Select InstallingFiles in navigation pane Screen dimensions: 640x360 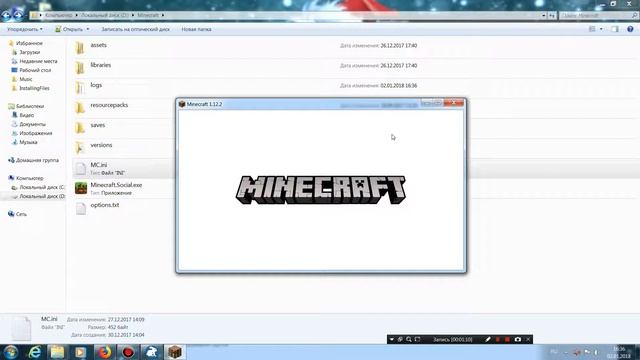coord(34,88)
